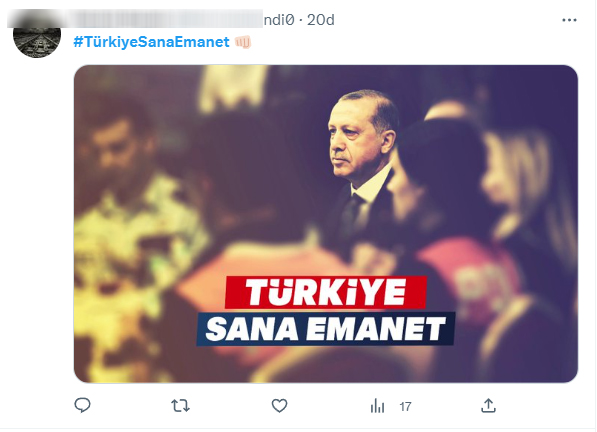Click the pale banner at photo's top
This screenshot has height=432, width=597.
[234, 88]
